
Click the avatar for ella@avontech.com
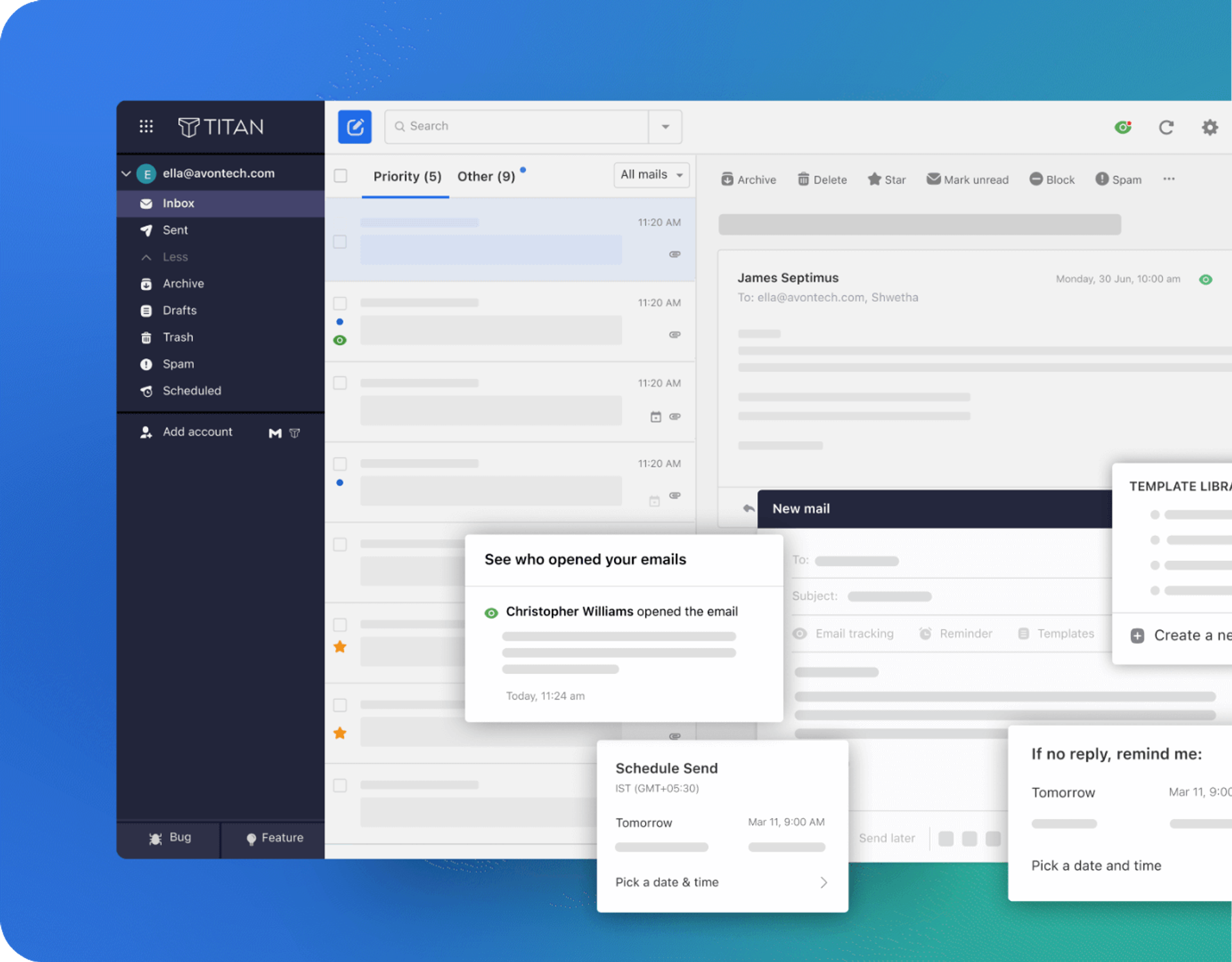click(x=147, y=174)
